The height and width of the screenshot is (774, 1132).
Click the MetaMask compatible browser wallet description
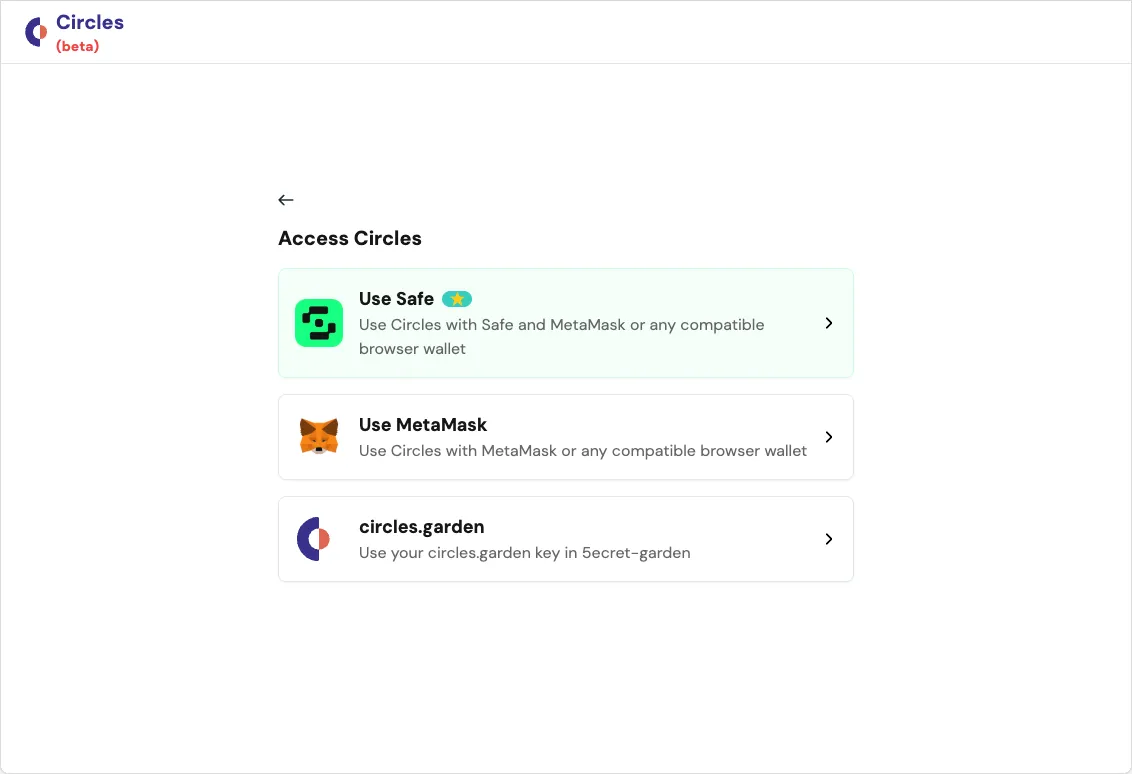pos(582,451)
